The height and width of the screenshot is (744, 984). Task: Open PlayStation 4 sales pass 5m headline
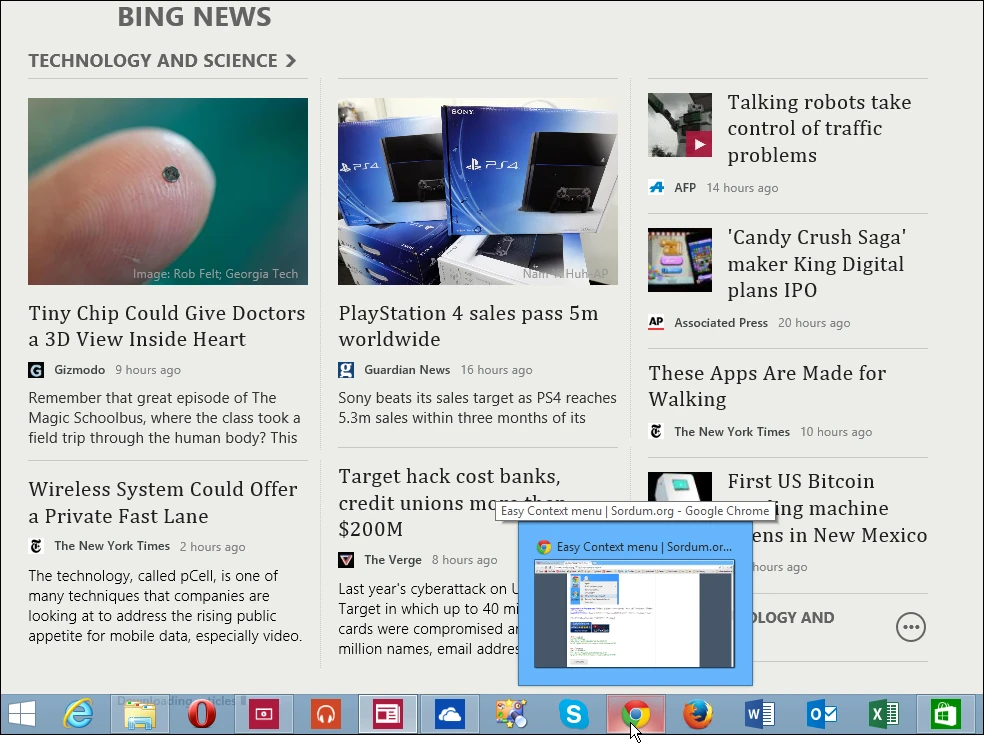pos(468,326)
